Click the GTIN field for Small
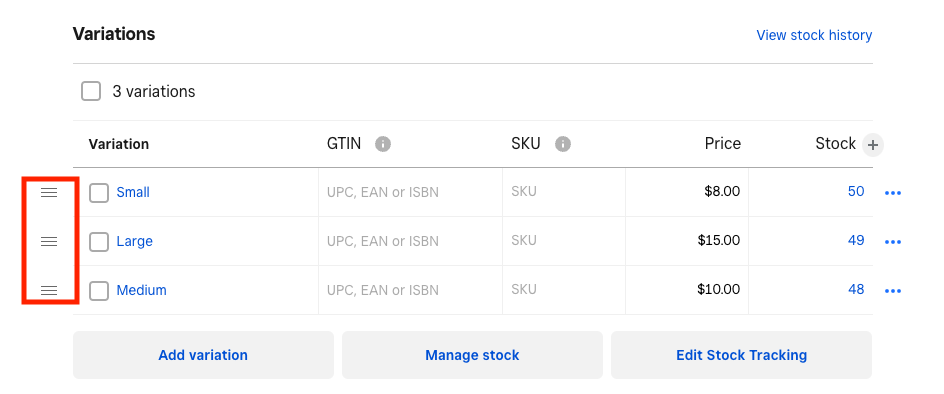The width and height of the screenshot is (944, 394). 410,192
